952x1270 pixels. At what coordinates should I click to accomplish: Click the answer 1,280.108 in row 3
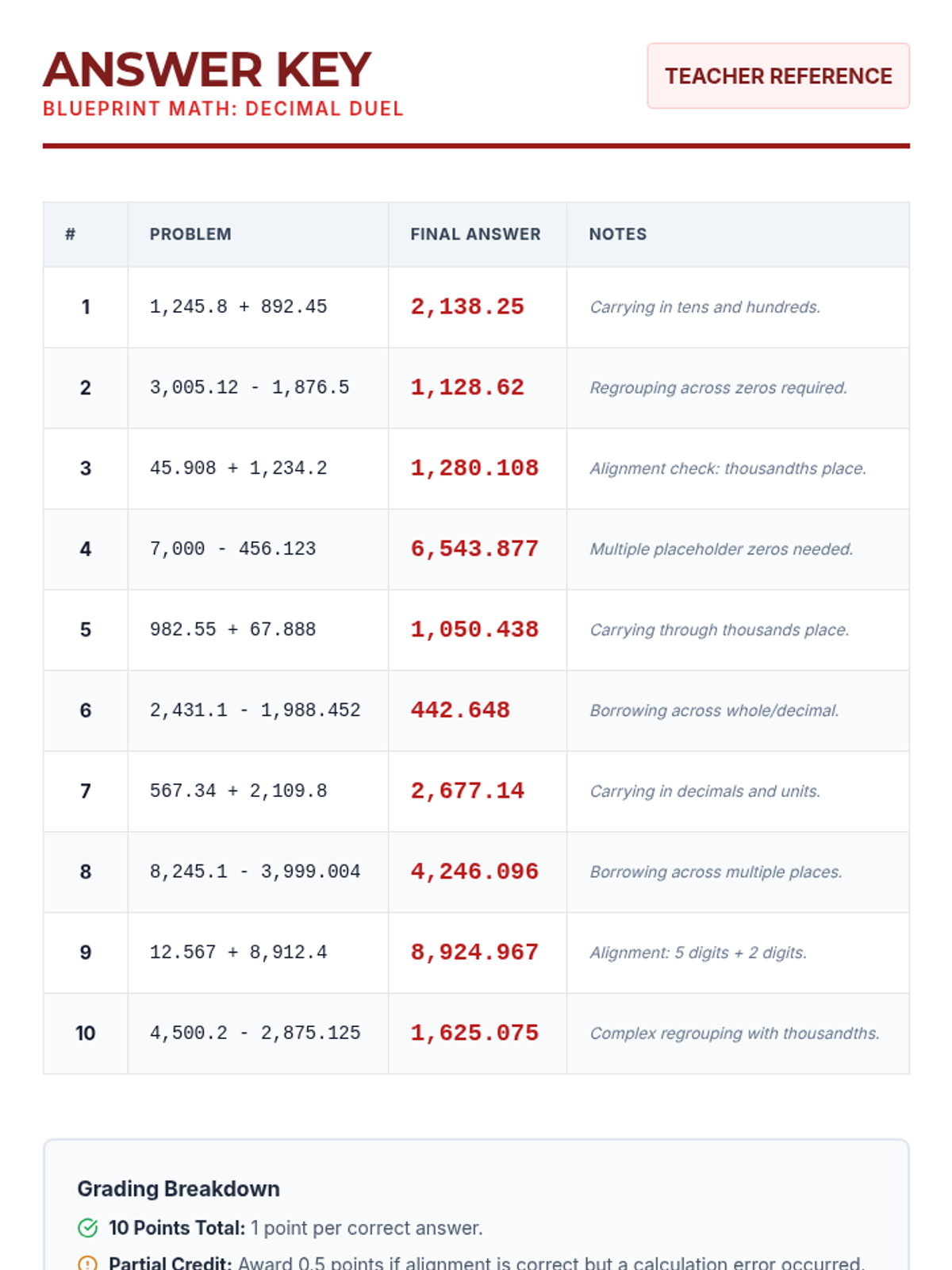click(x=474, y=468)
